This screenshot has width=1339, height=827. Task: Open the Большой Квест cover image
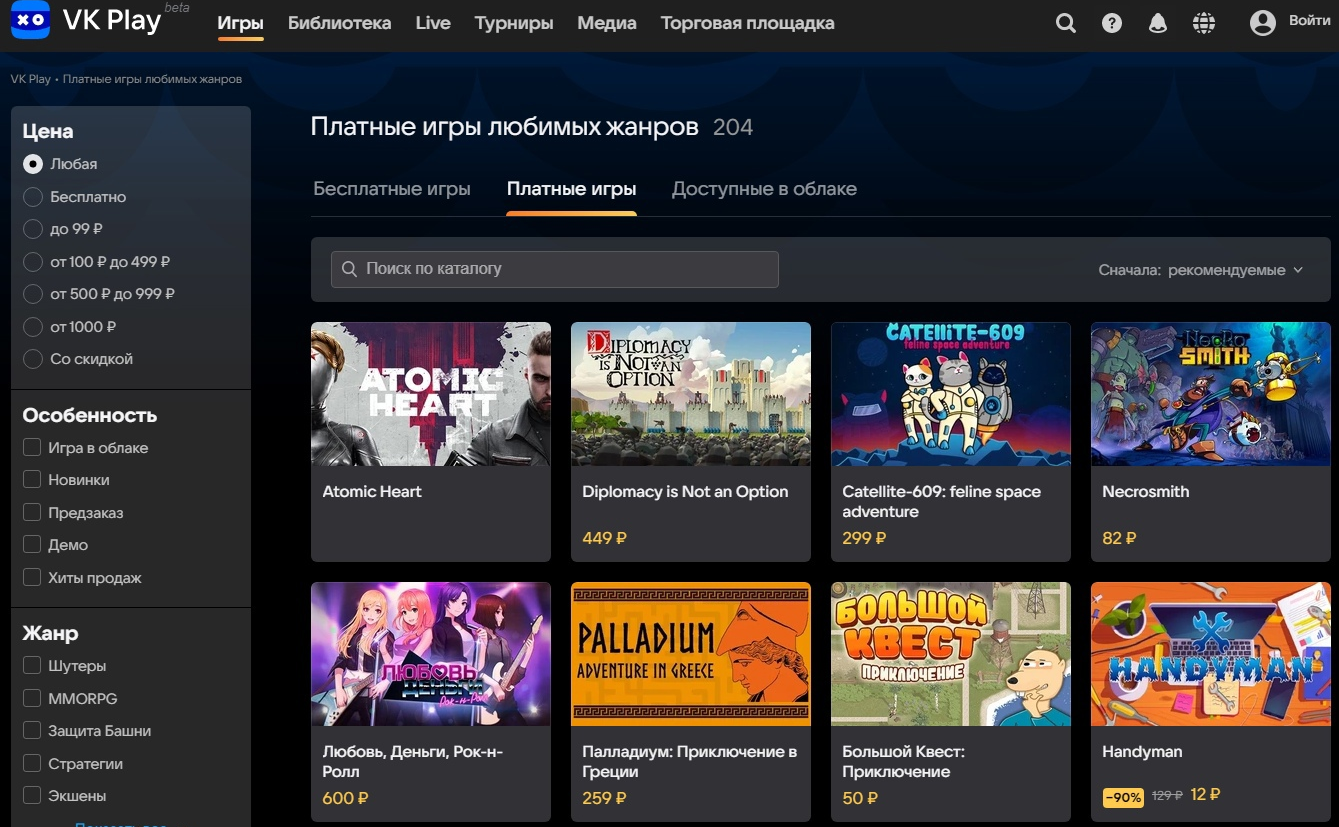pyautogui.click(x=951, y=654)
